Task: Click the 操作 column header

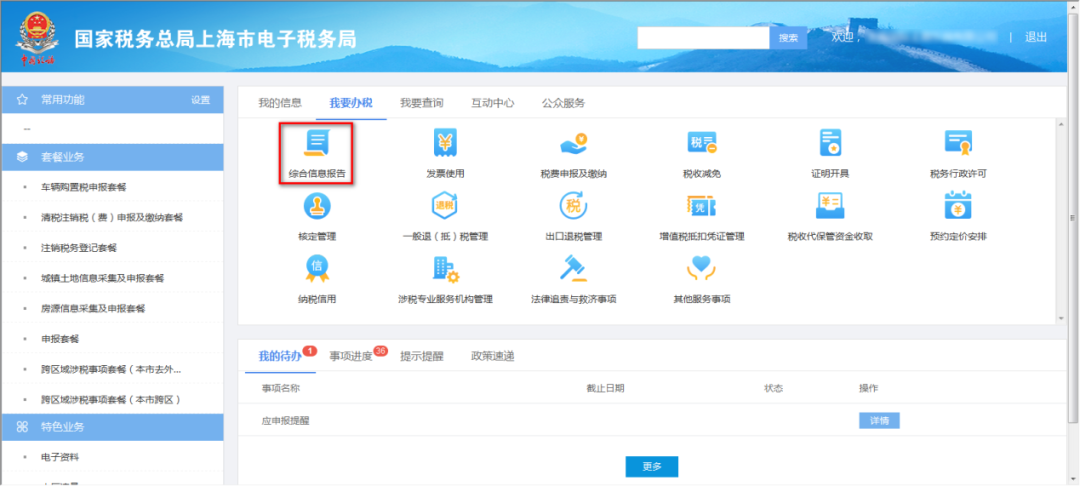Action: click(868, 388)
